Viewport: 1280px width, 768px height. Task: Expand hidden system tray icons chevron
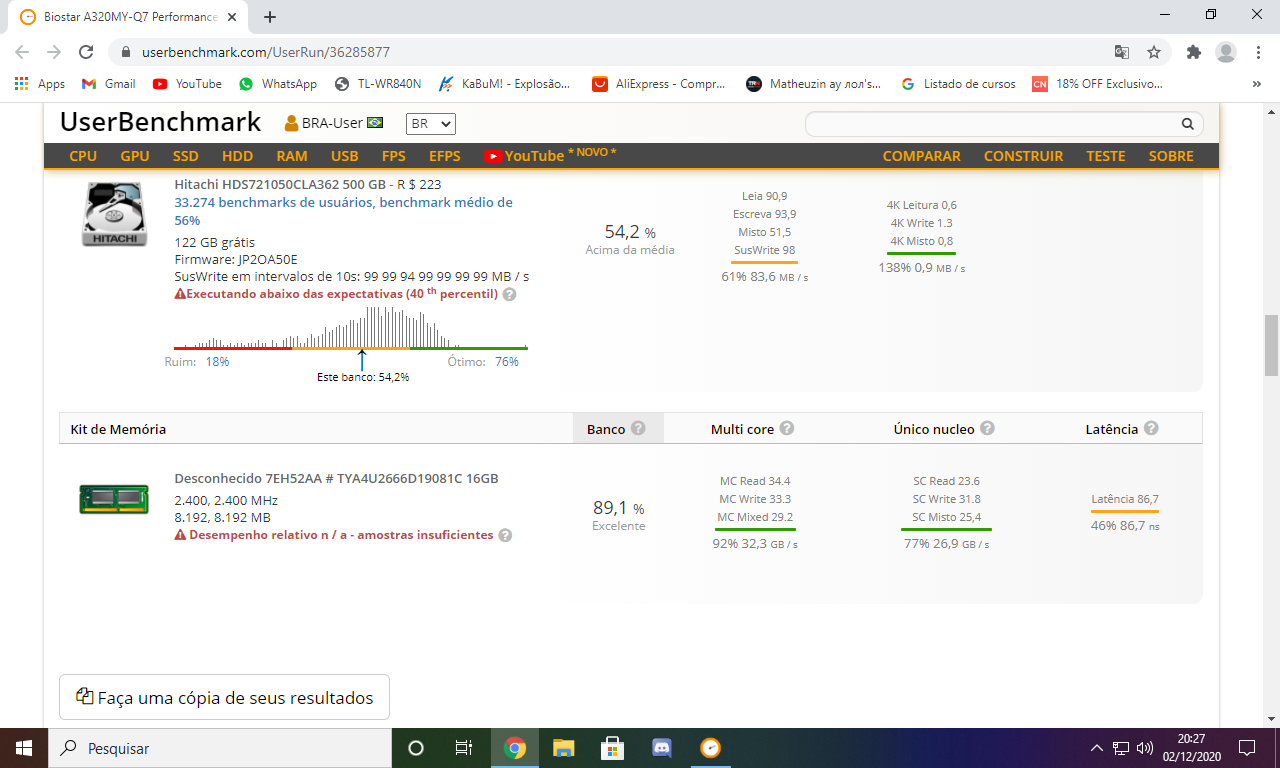(x=1097, y=748)
